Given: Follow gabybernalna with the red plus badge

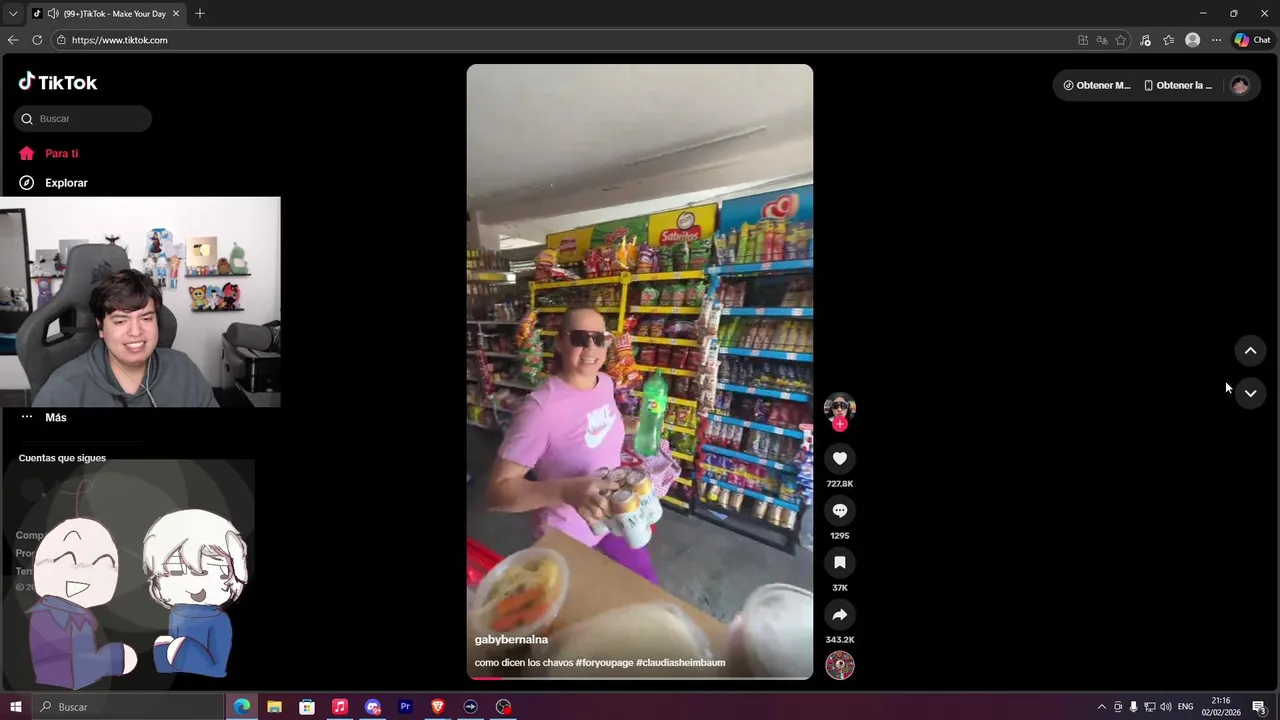Looking at the screenshot, I should [840, 424].
